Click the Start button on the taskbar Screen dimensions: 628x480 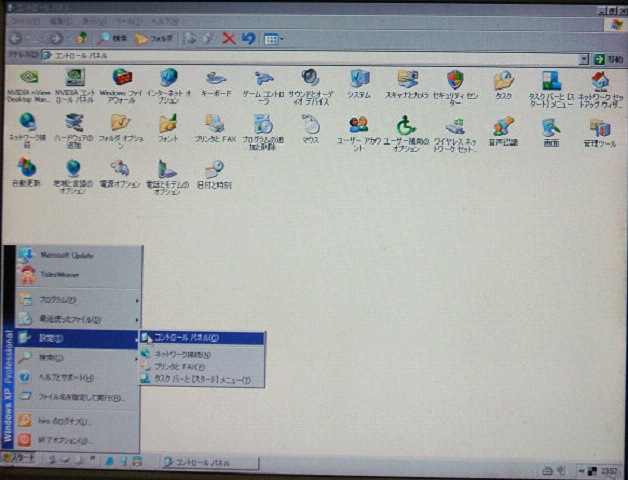(18, 459)
